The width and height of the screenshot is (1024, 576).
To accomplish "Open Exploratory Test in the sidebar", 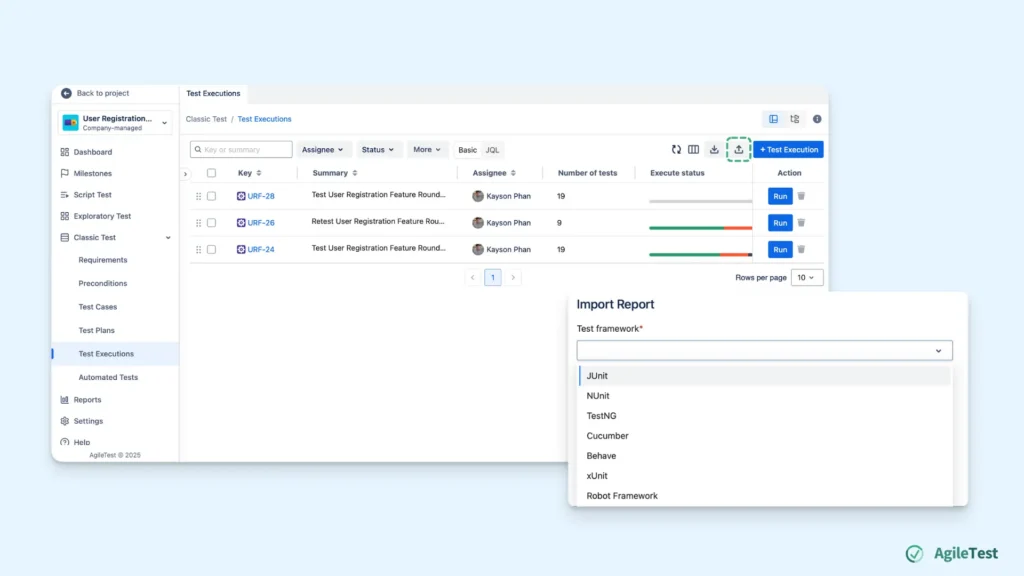I will click(102, 216).
